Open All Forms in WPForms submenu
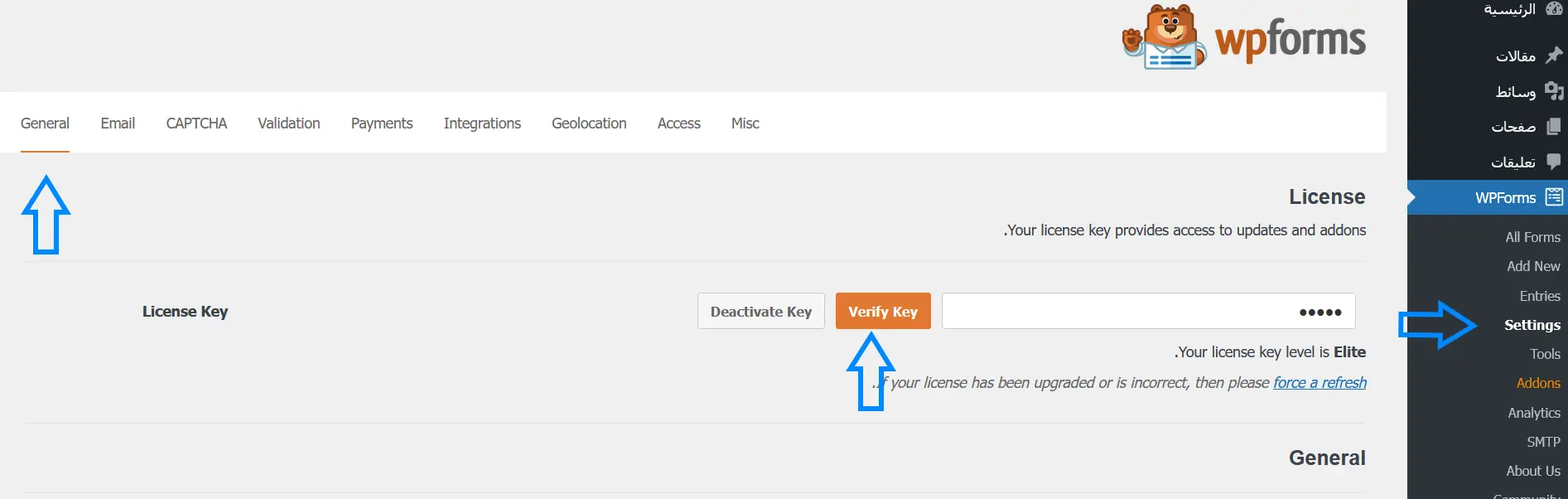 [1532, 237]
